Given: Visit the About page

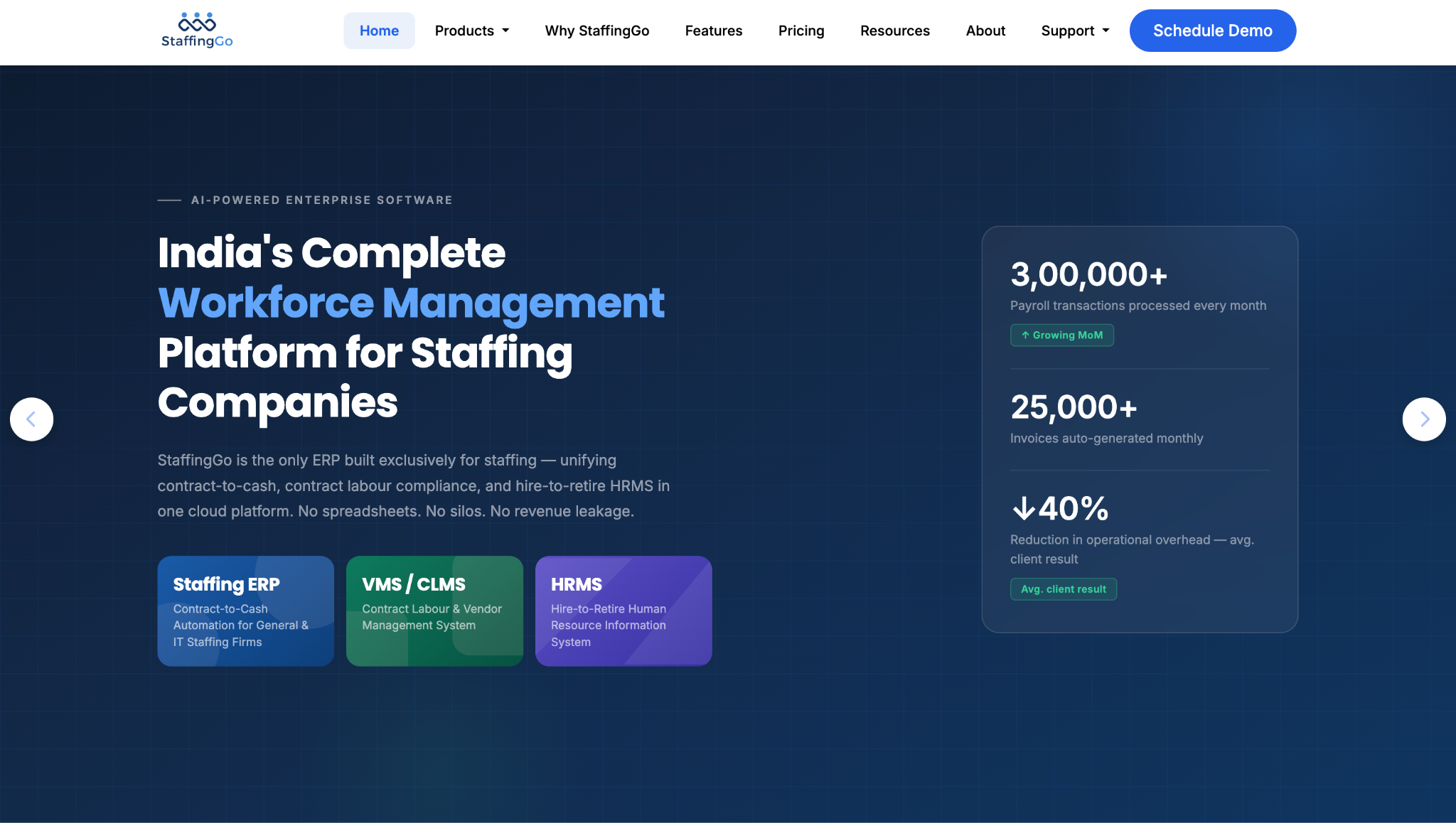Looking at the screenshot, I should click(985, 31).
